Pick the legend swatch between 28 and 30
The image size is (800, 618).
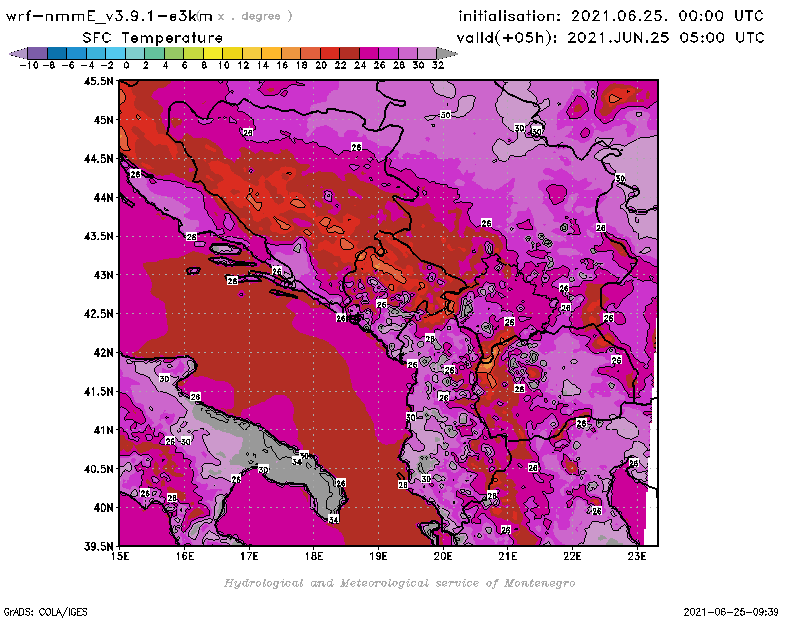408,53
